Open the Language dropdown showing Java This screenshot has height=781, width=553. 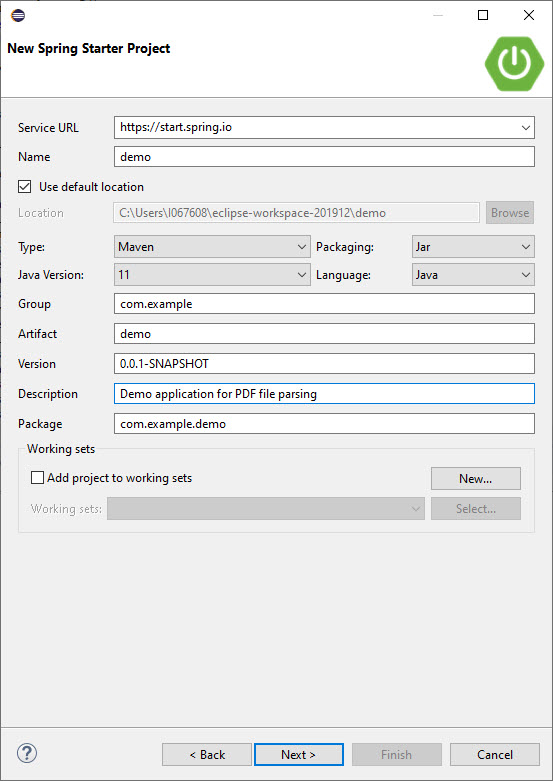(x=473, y=274)
